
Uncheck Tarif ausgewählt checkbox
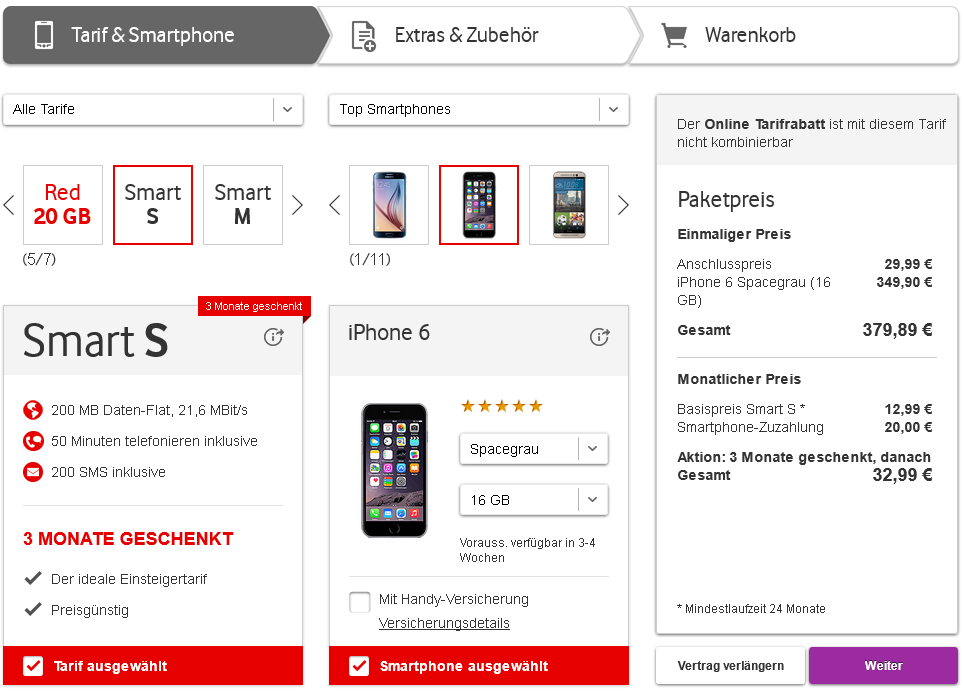33,666
